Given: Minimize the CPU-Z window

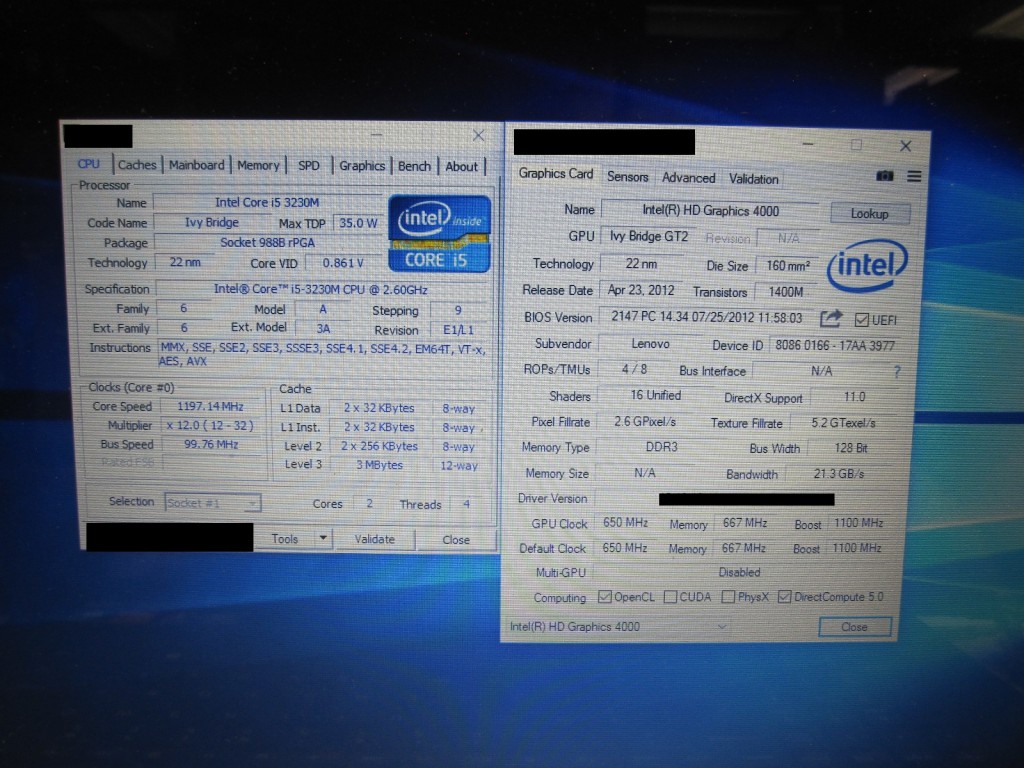Looking at the screenshot, I should (376, 135).
